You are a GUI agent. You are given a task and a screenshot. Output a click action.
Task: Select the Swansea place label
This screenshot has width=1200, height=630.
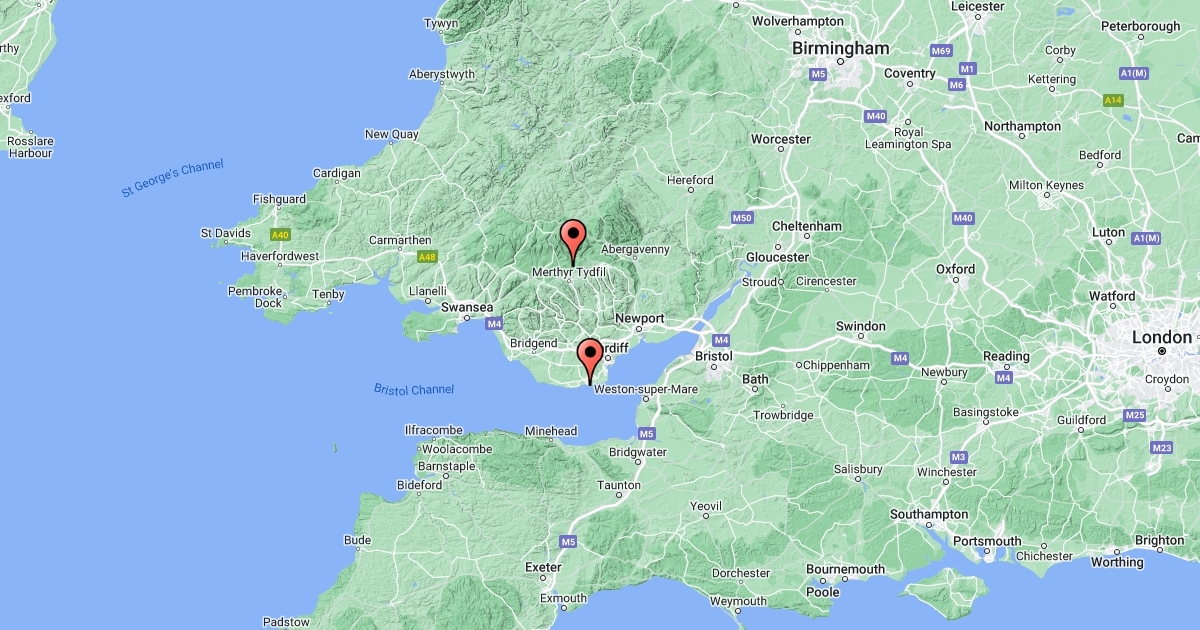pyautogui.click(x=468, y=307)
